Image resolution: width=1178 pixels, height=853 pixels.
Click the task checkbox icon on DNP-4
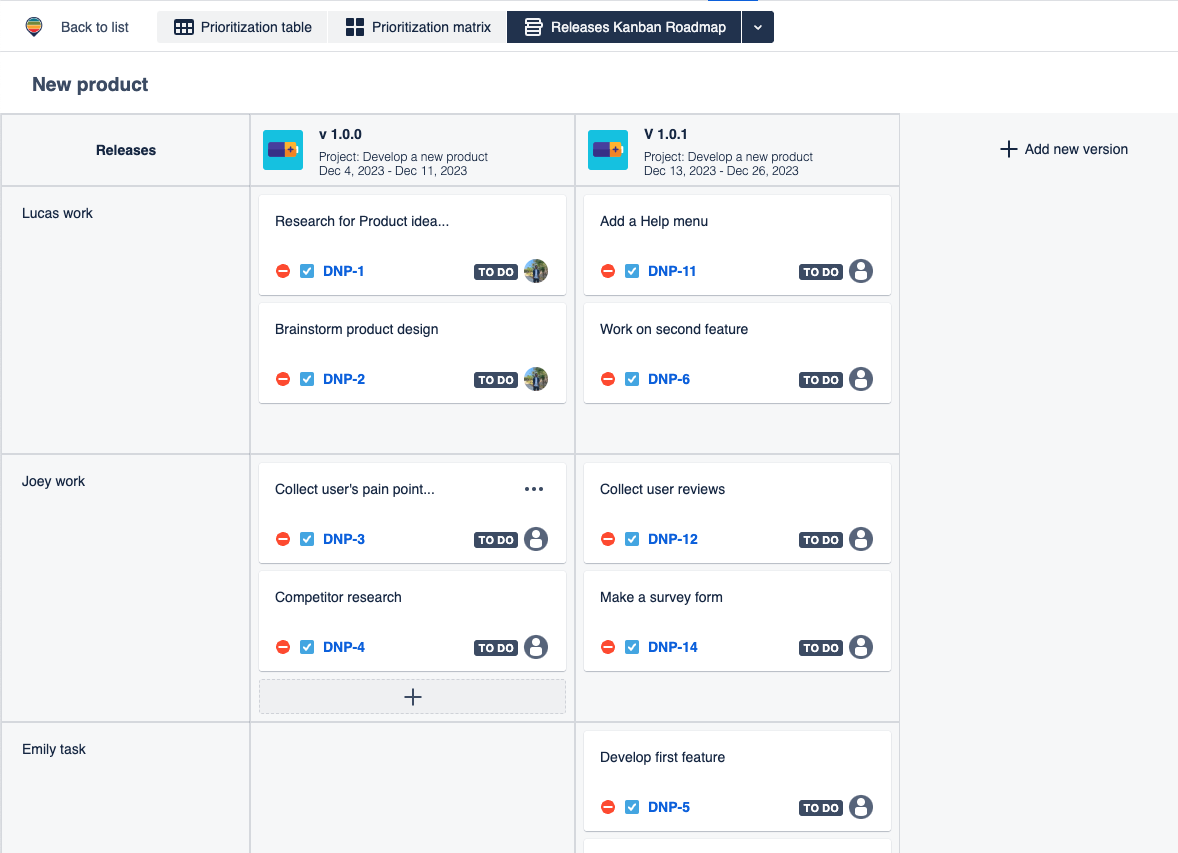pyautogui.click(x=307, y=647)
